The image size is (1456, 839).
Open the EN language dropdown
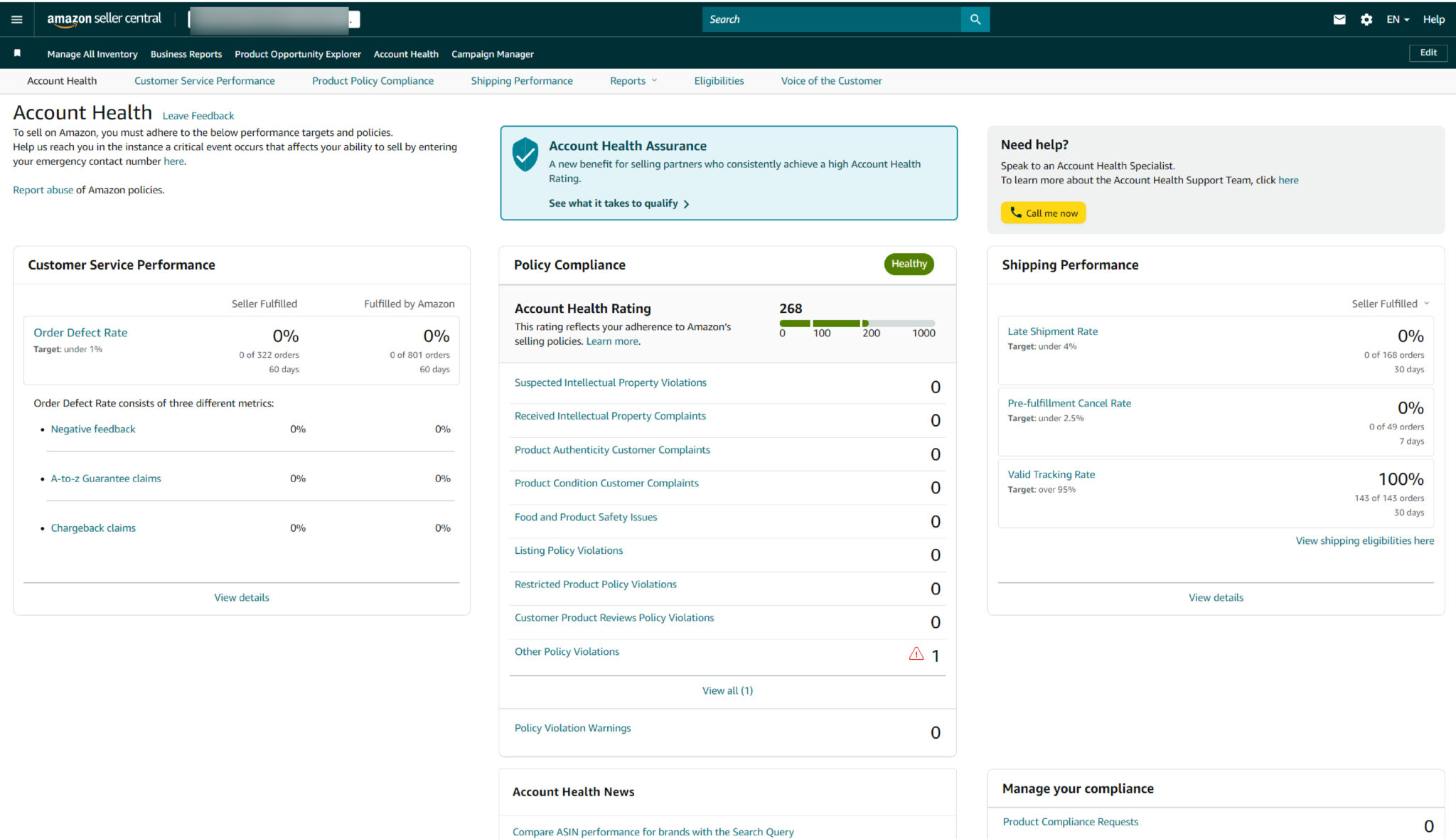coord(1398,19)
